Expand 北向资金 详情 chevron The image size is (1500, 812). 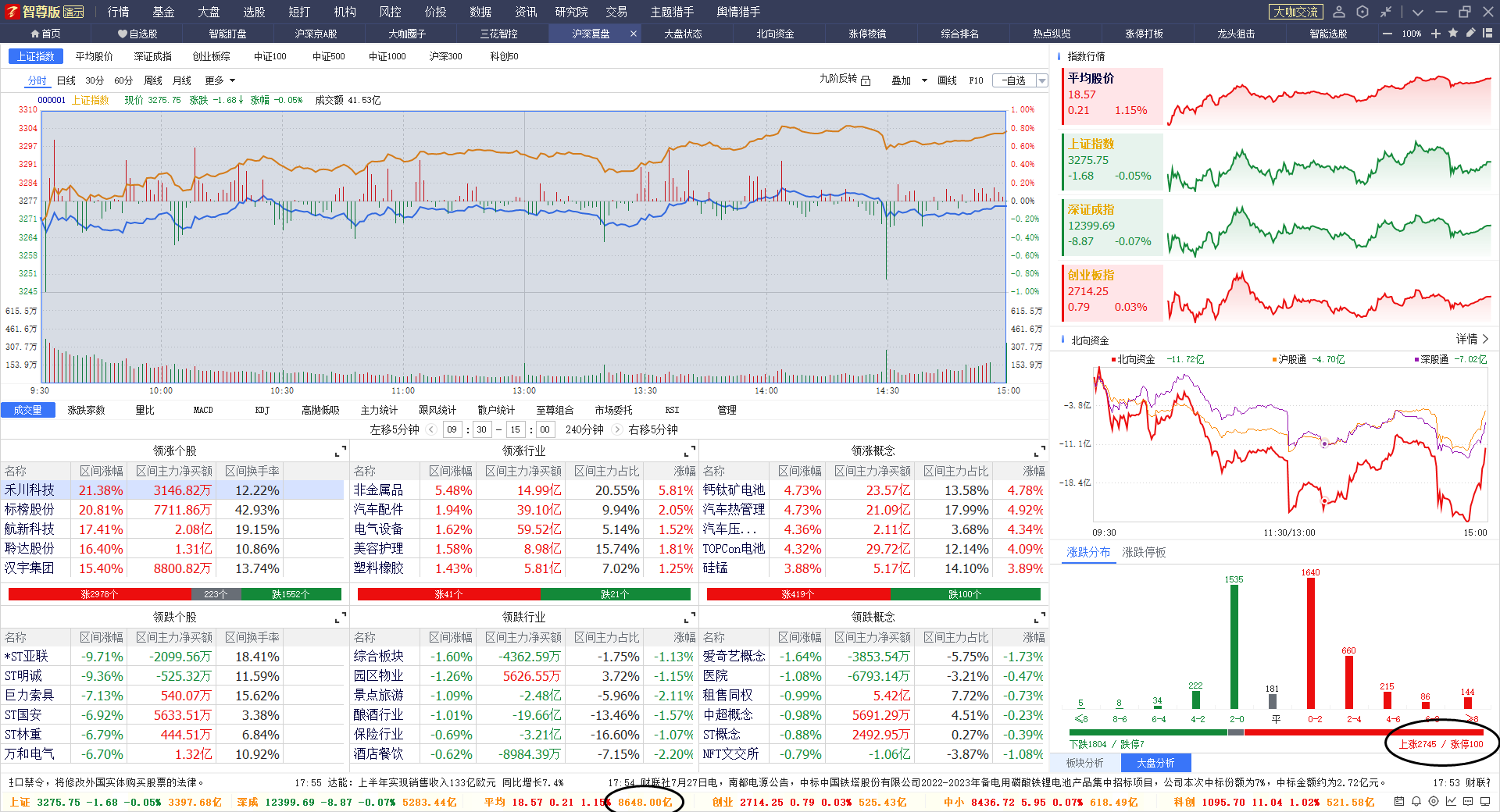(1485, 339)
